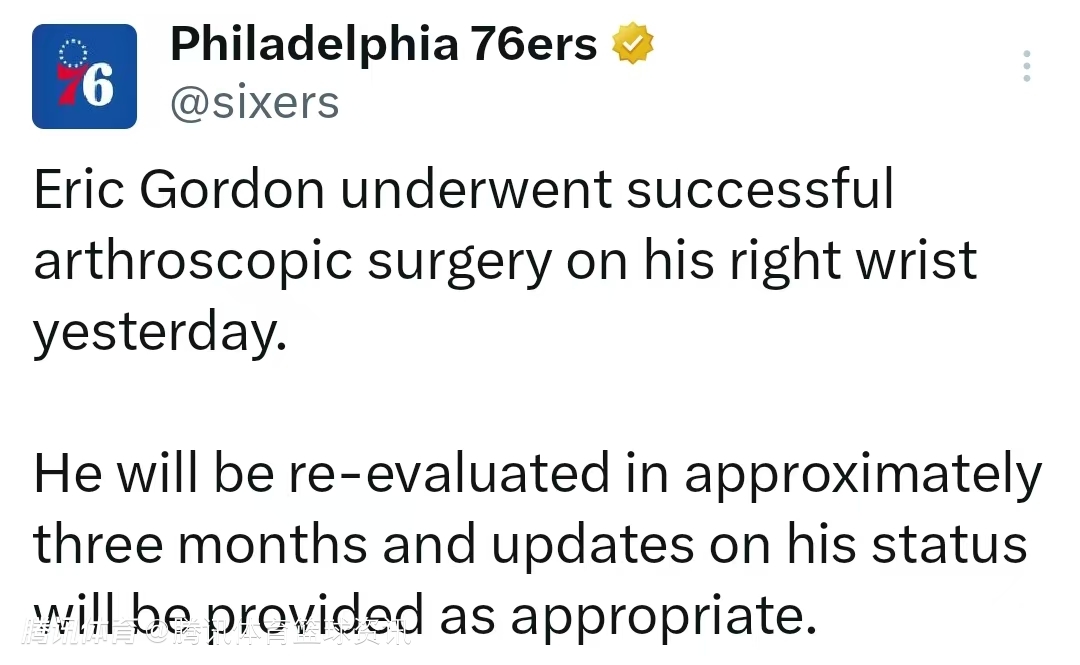Click the Philadelphia 76ers profile avatar

tap(84, 77)
